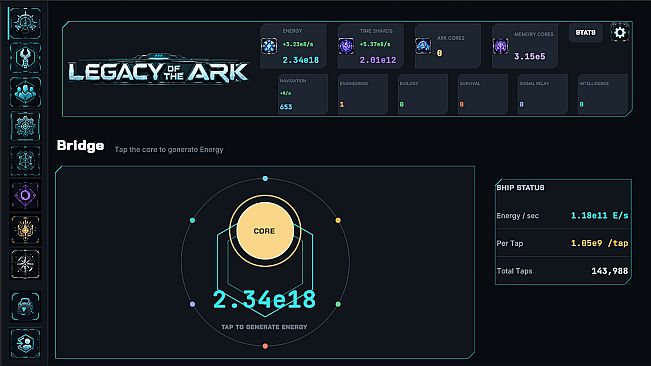Open the wrench upgrades sidebar icon
Image resolution: width=651 pixels, height=366 pixels.
[25, 58]
